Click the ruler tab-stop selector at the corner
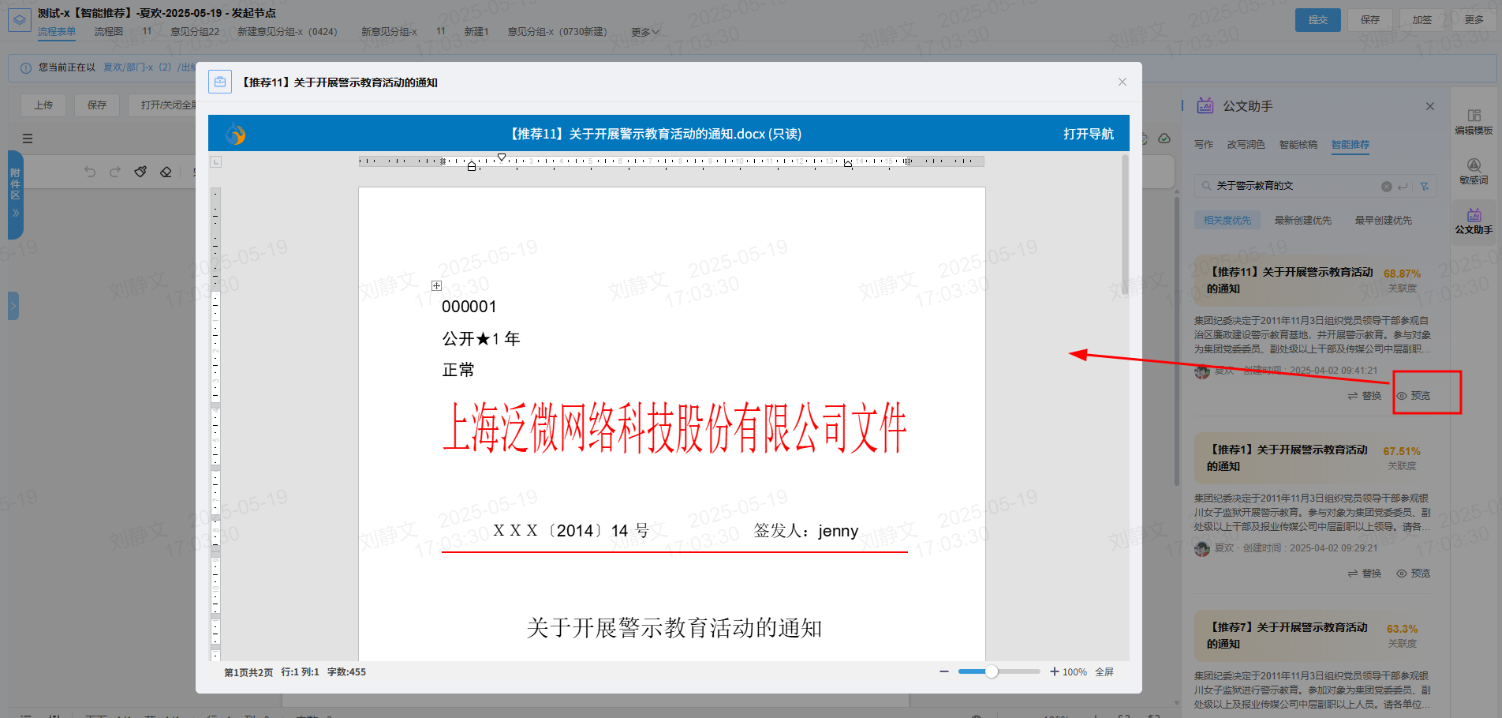The width and height of the screenshot is (1502, 718). click(x=216, y=162)
